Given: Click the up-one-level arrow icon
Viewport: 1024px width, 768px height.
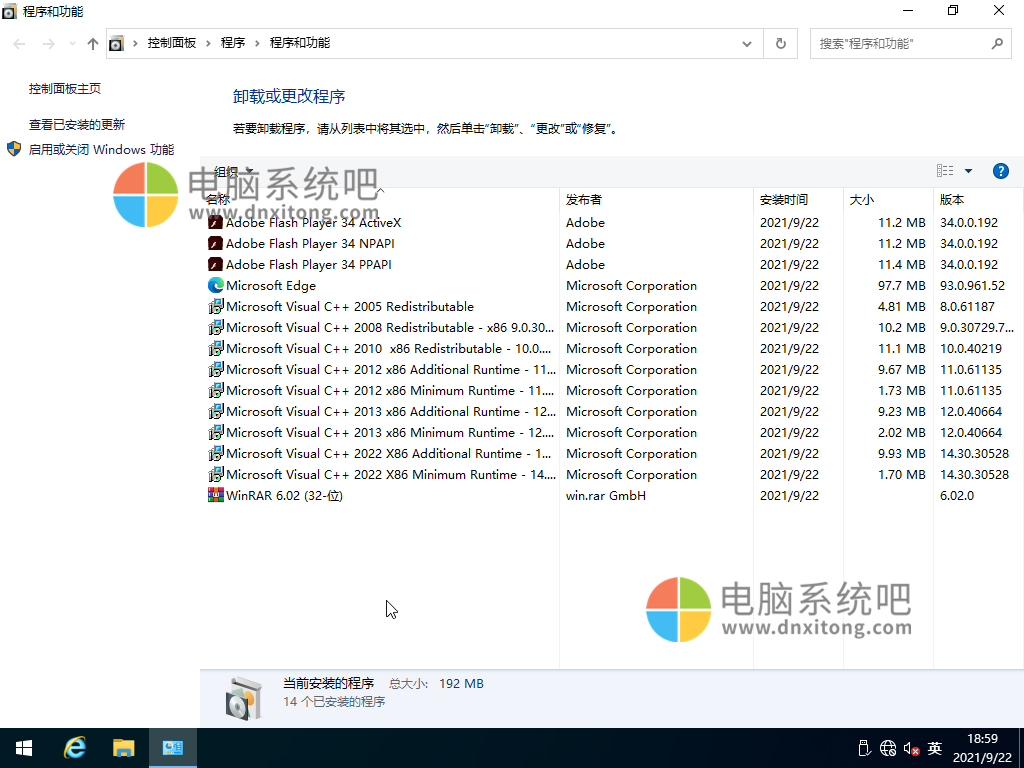Looking at the screenshot, I should pos(93,44).
